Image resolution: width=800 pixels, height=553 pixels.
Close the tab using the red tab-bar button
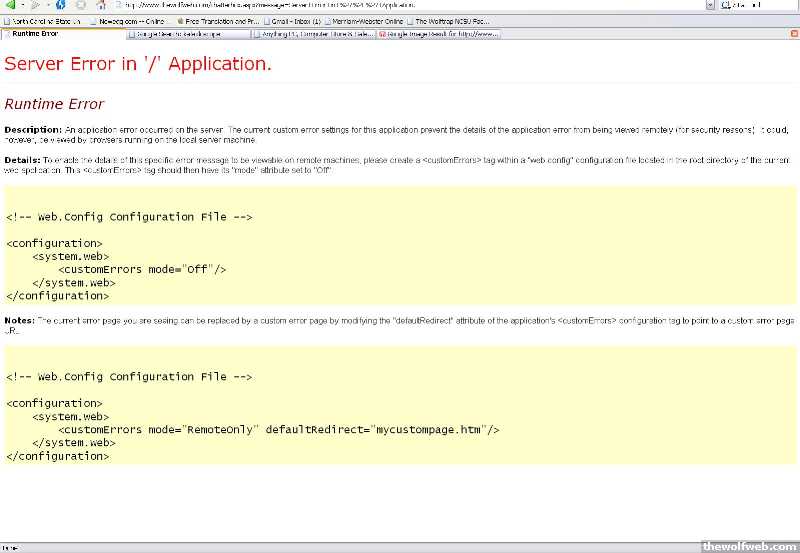pyautogui.click(x=793, y=34)
